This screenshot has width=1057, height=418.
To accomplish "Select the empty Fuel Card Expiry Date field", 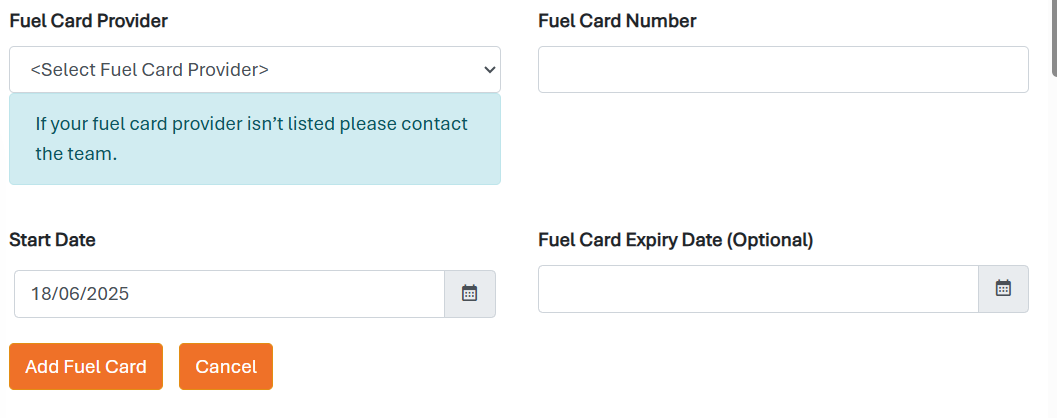I will click(757, 288).
